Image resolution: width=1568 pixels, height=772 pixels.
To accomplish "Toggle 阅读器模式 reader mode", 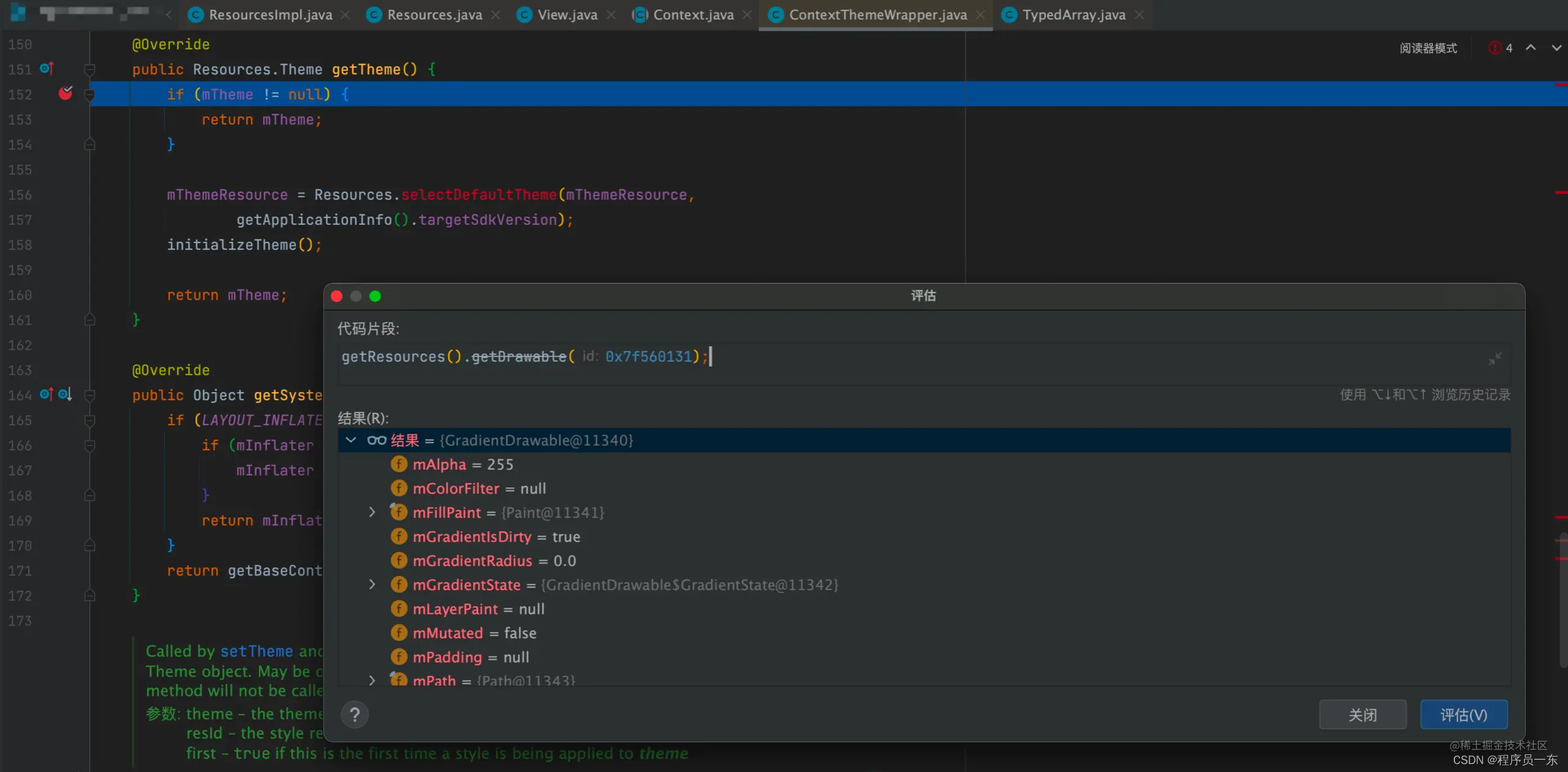I will (x=1428, y=48).
